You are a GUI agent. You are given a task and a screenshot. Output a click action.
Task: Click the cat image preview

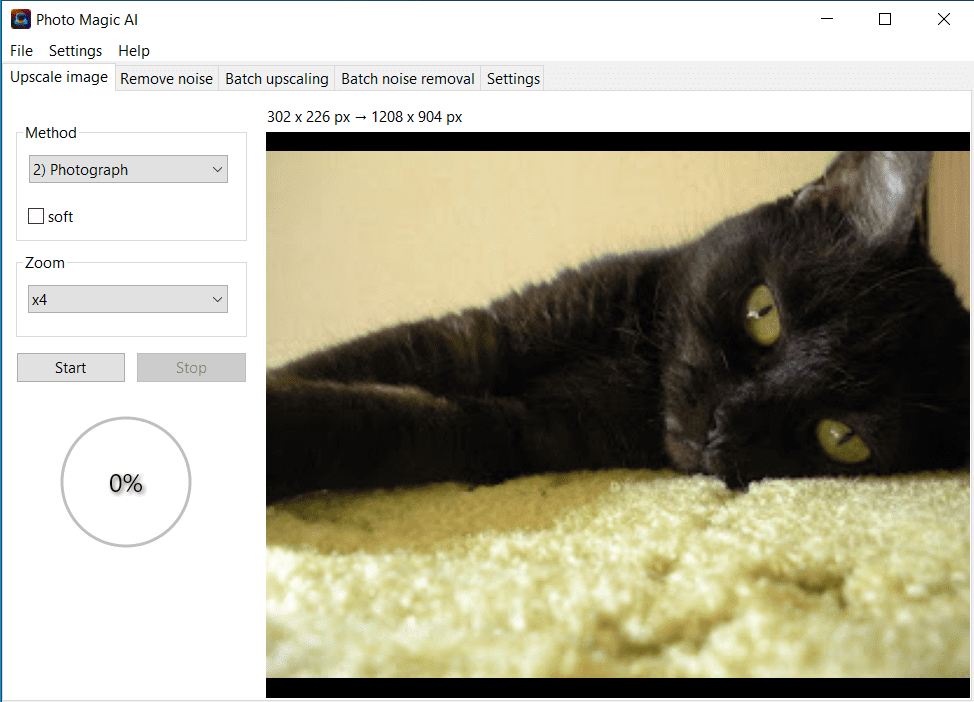617,414
